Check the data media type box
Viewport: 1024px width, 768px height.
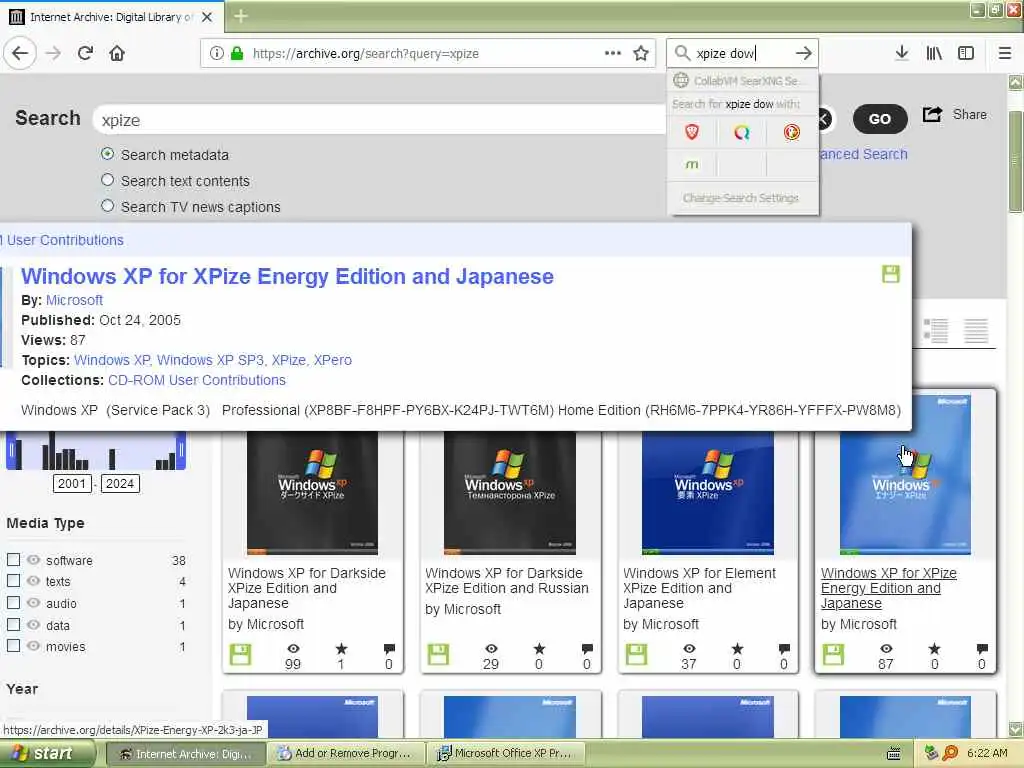[13, 624]
